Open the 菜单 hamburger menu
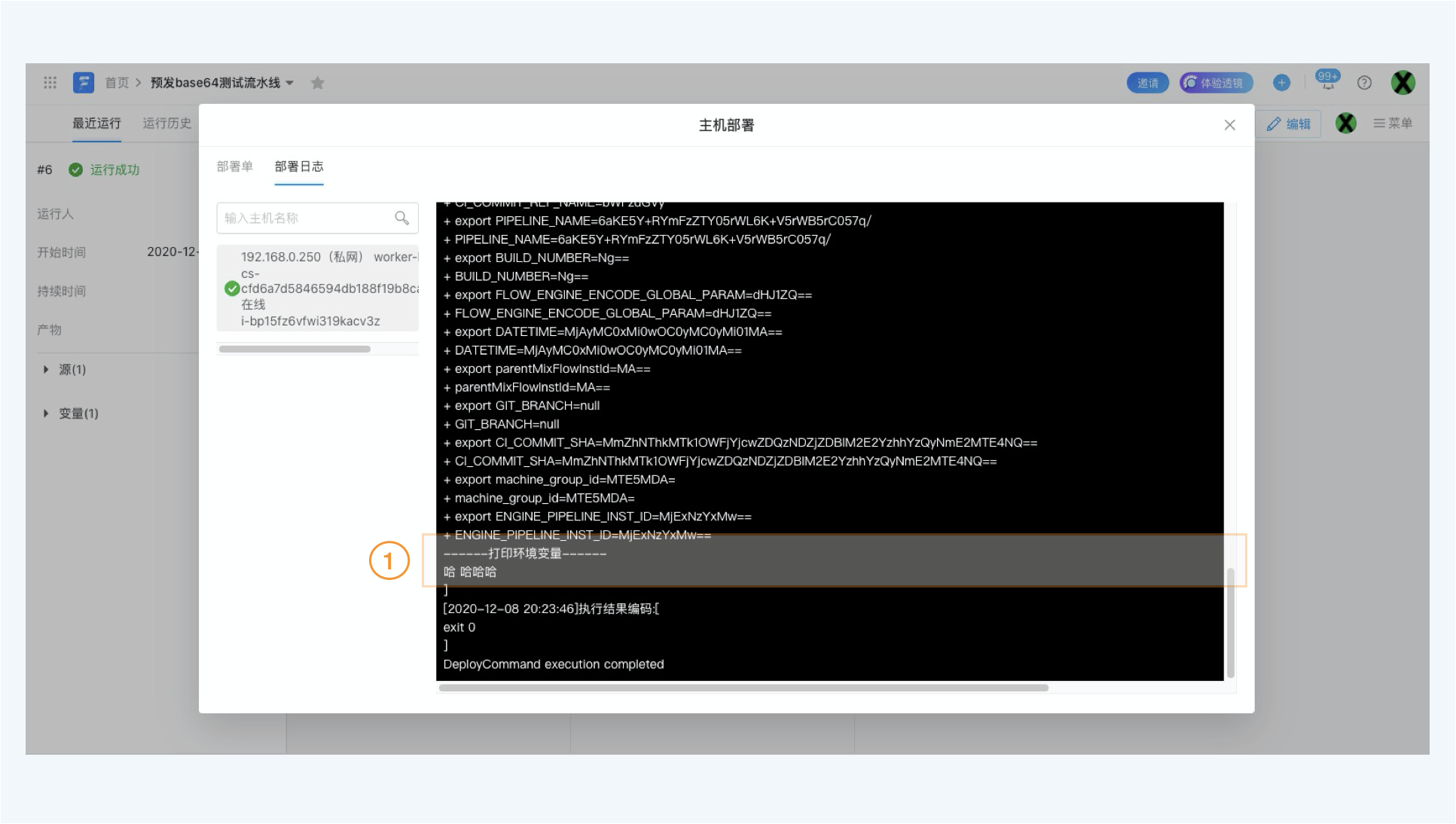Image resolution: width=1456 pixels, height=824 pixels. point(1393,123)
